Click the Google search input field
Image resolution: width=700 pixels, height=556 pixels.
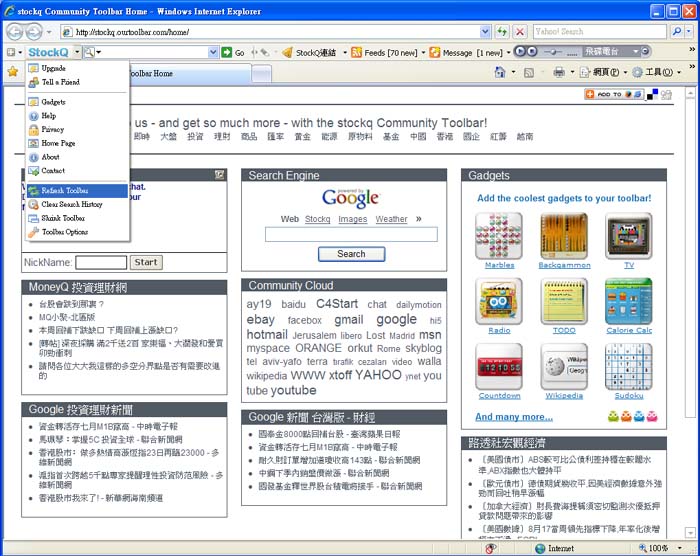tap(351, 234)
